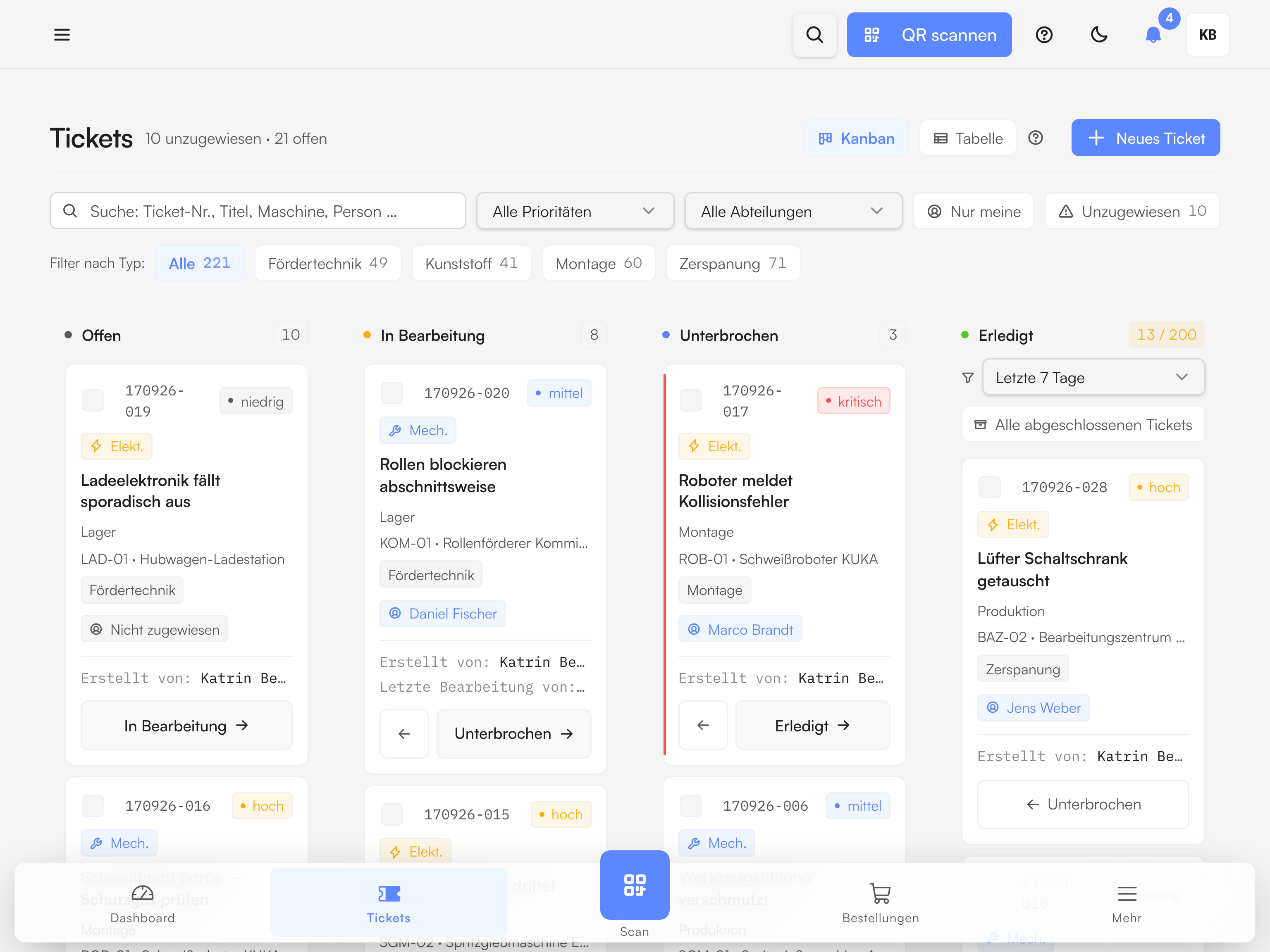The width and height of the screenshot is (1270, 952).
Task: Filter by type Montage 60
Action: click(599, 263)
